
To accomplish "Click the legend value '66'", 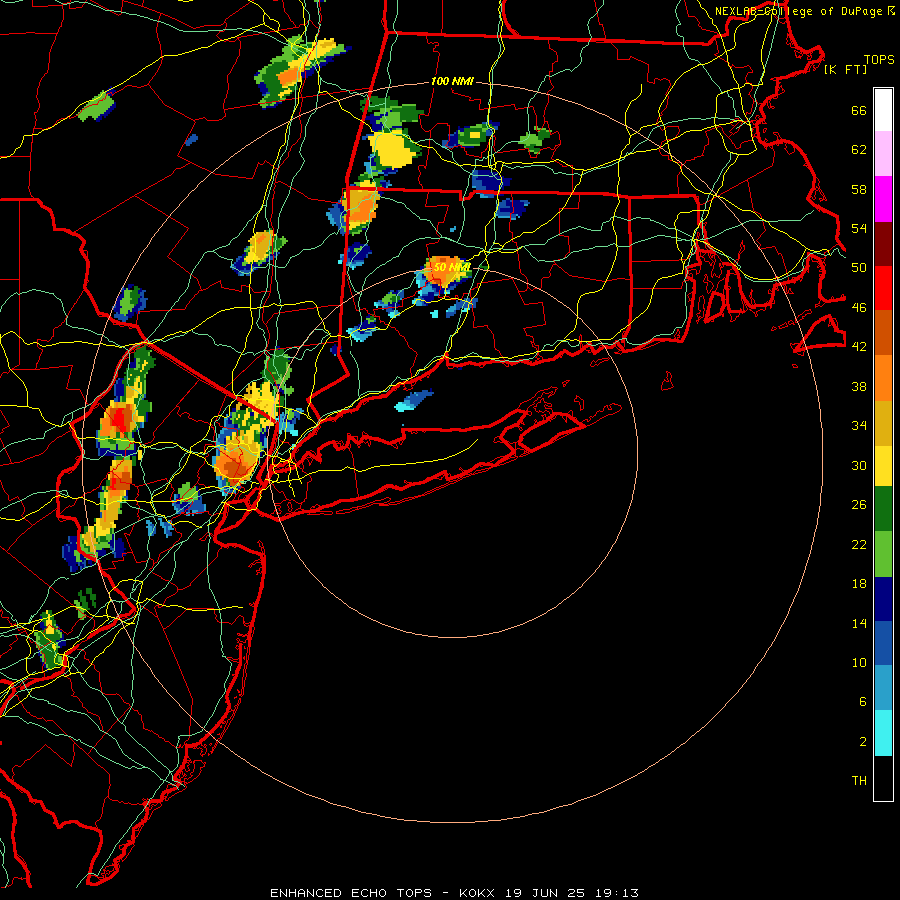I will [859, 111].
